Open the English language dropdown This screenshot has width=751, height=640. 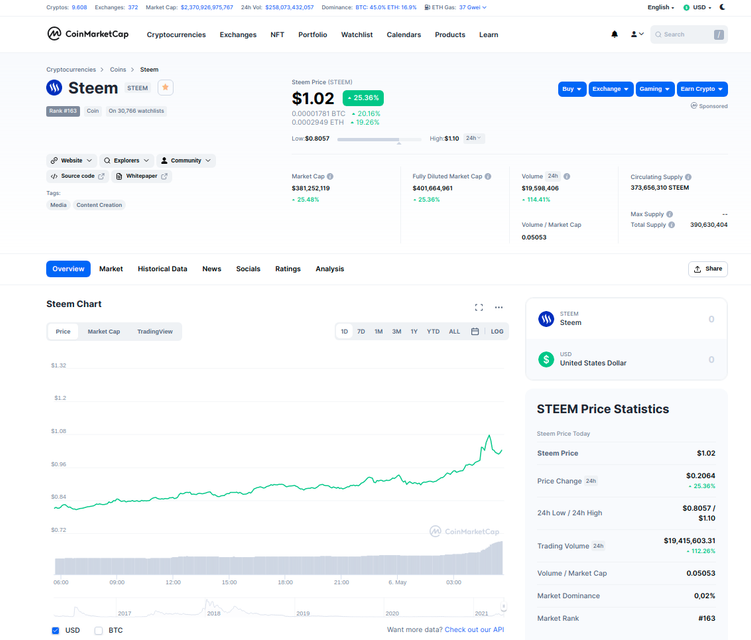(660, 7)
